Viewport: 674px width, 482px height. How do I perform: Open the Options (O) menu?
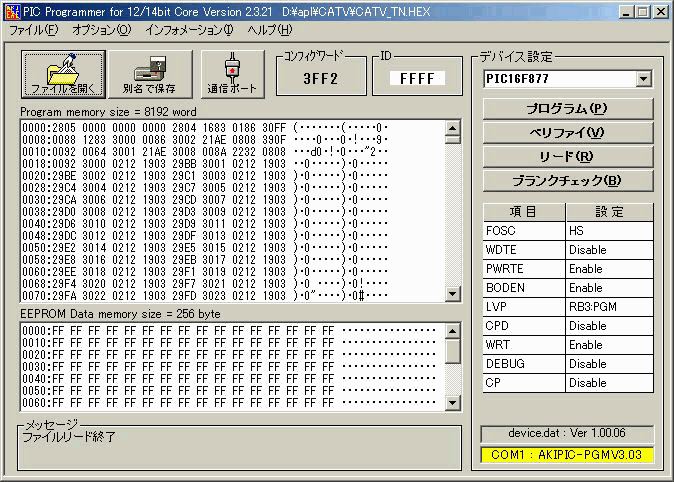[x=101, y=30]
